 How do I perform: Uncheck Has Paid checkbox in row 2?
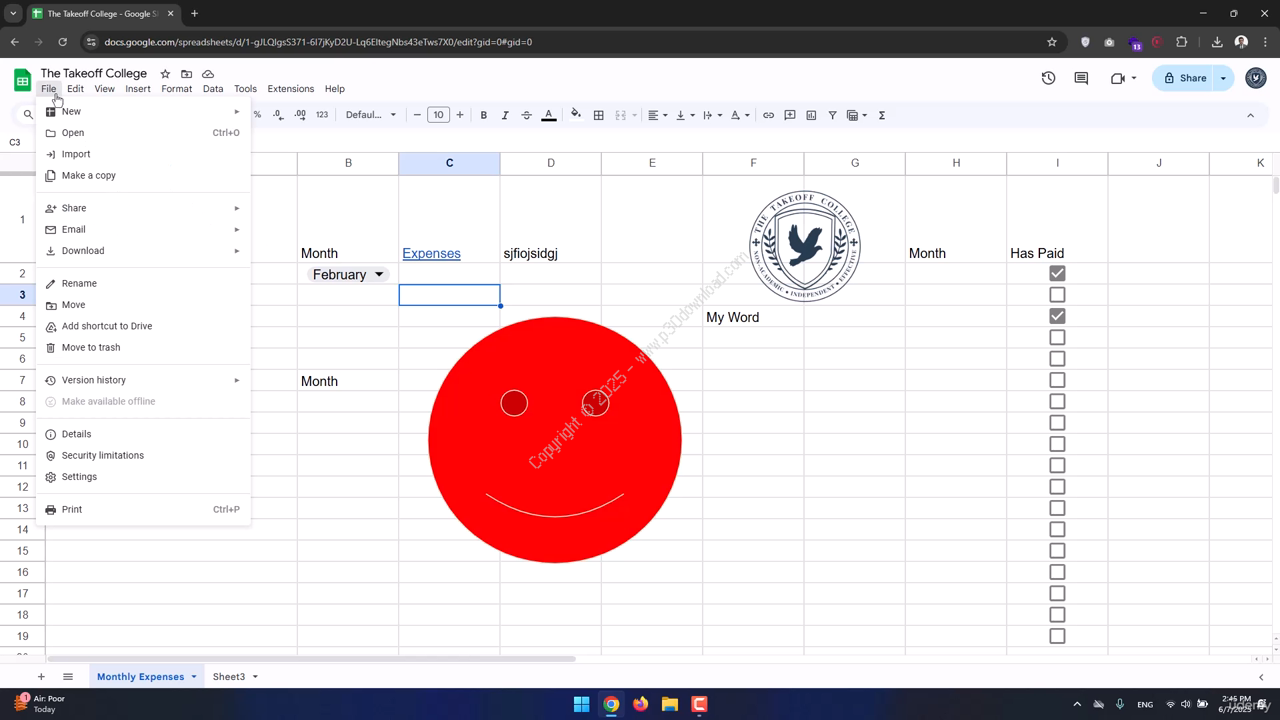[1057, 274]
